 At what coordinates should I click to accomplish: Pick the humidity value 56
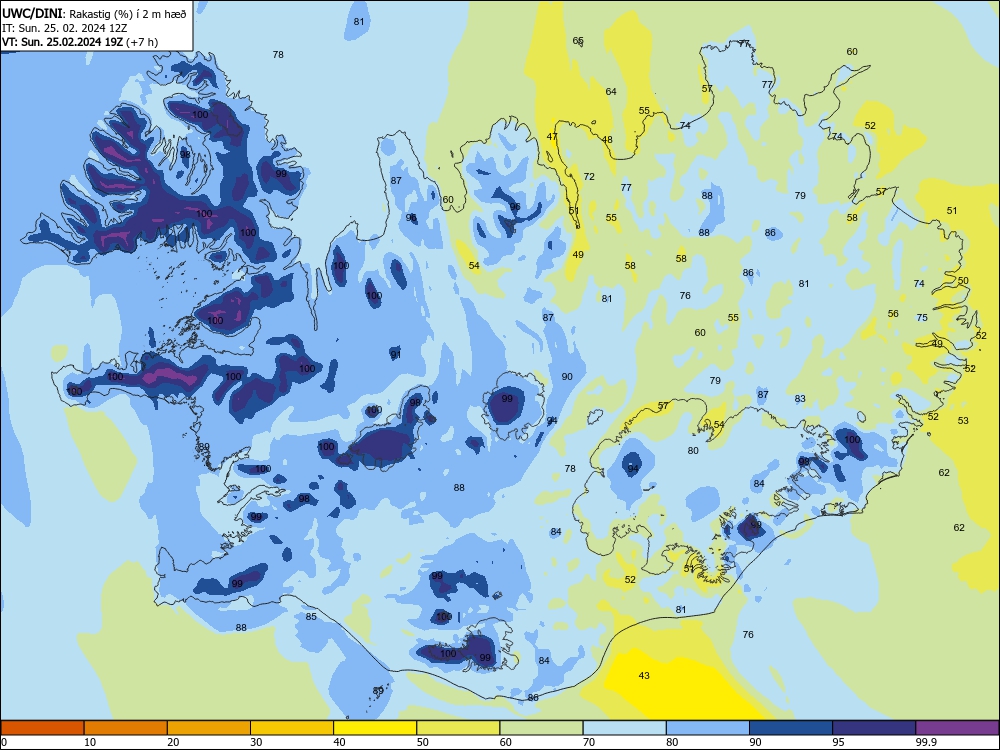click(x=893, y=314)
